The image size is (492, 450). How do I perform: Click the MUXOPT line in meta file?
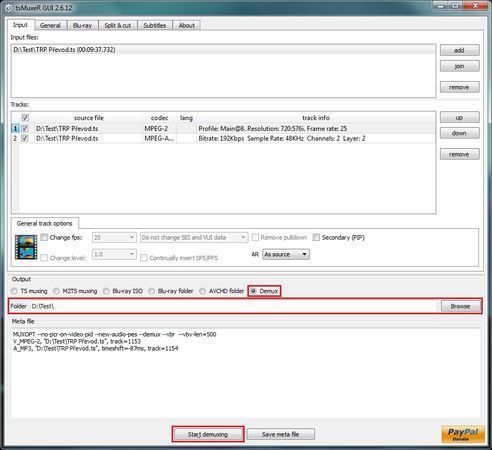coord(114,334)
